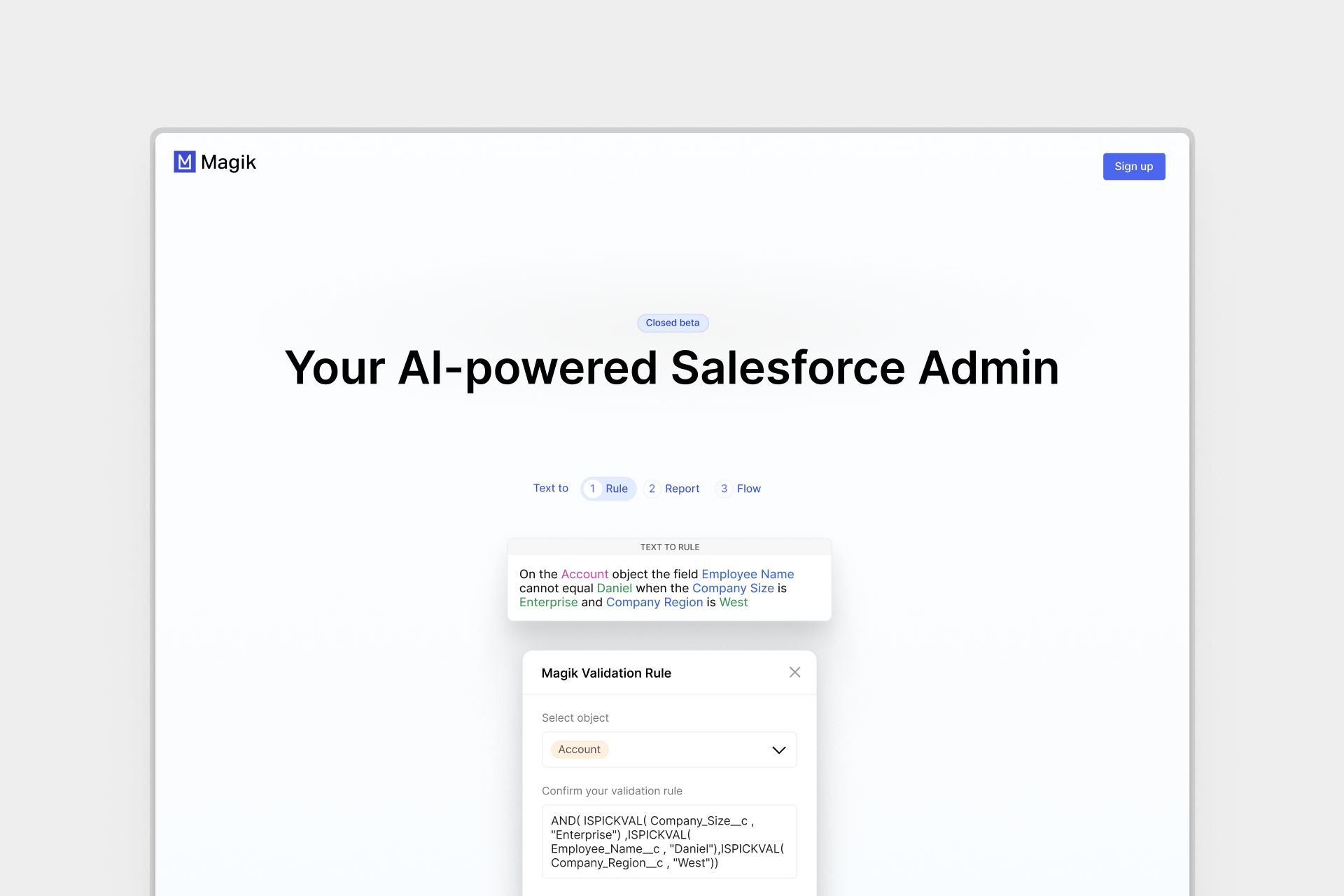Switch to the Flow tab
Viewport: 1344px width, 896px height.
738,489
